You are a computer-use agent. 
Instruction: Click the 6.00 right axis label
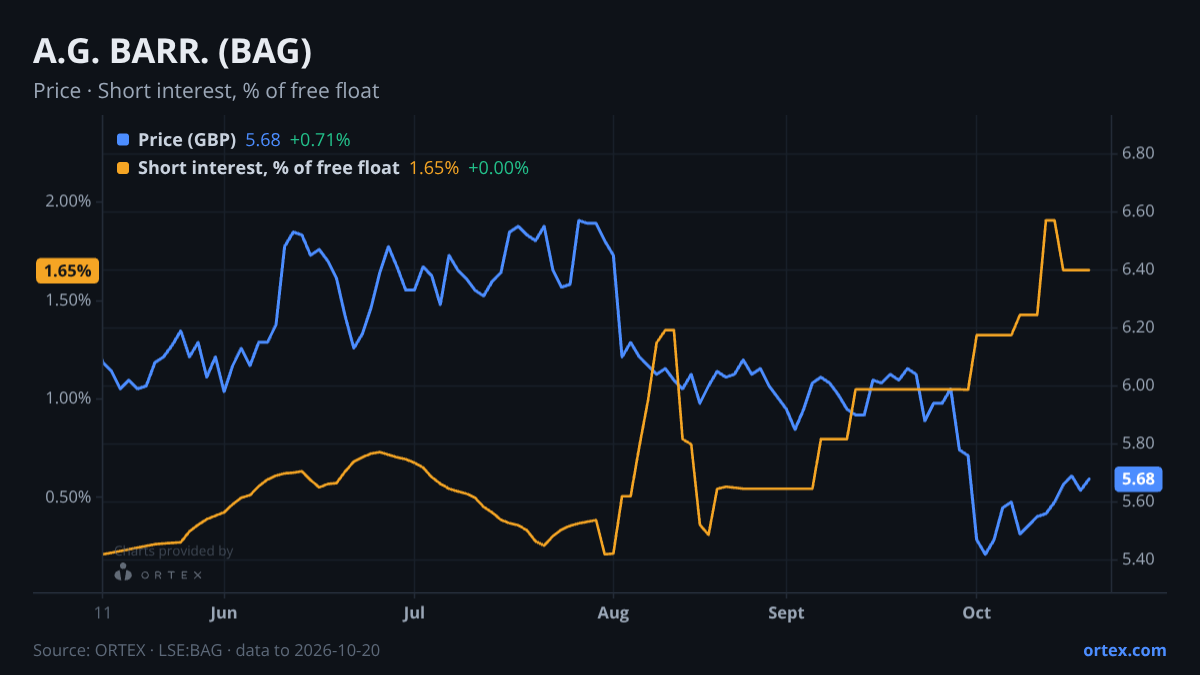(1139, 386)
